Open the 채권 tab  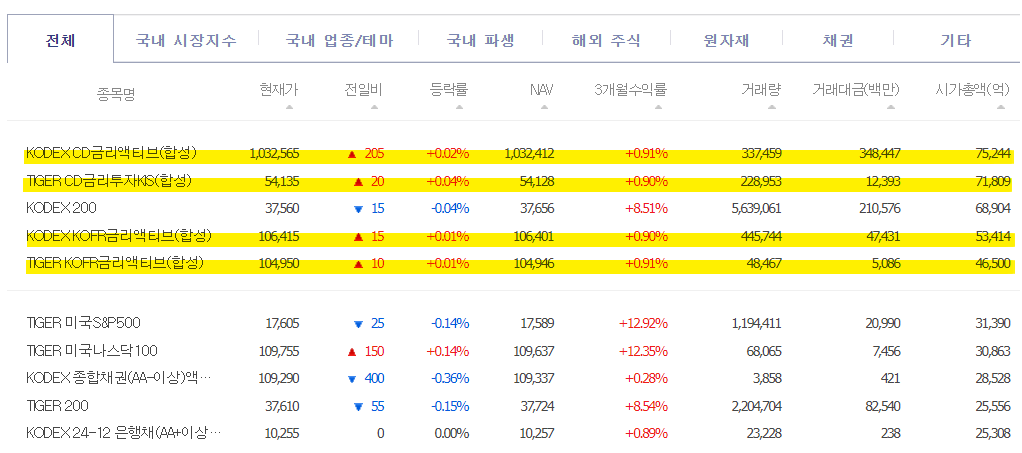(x=838, y=40)
